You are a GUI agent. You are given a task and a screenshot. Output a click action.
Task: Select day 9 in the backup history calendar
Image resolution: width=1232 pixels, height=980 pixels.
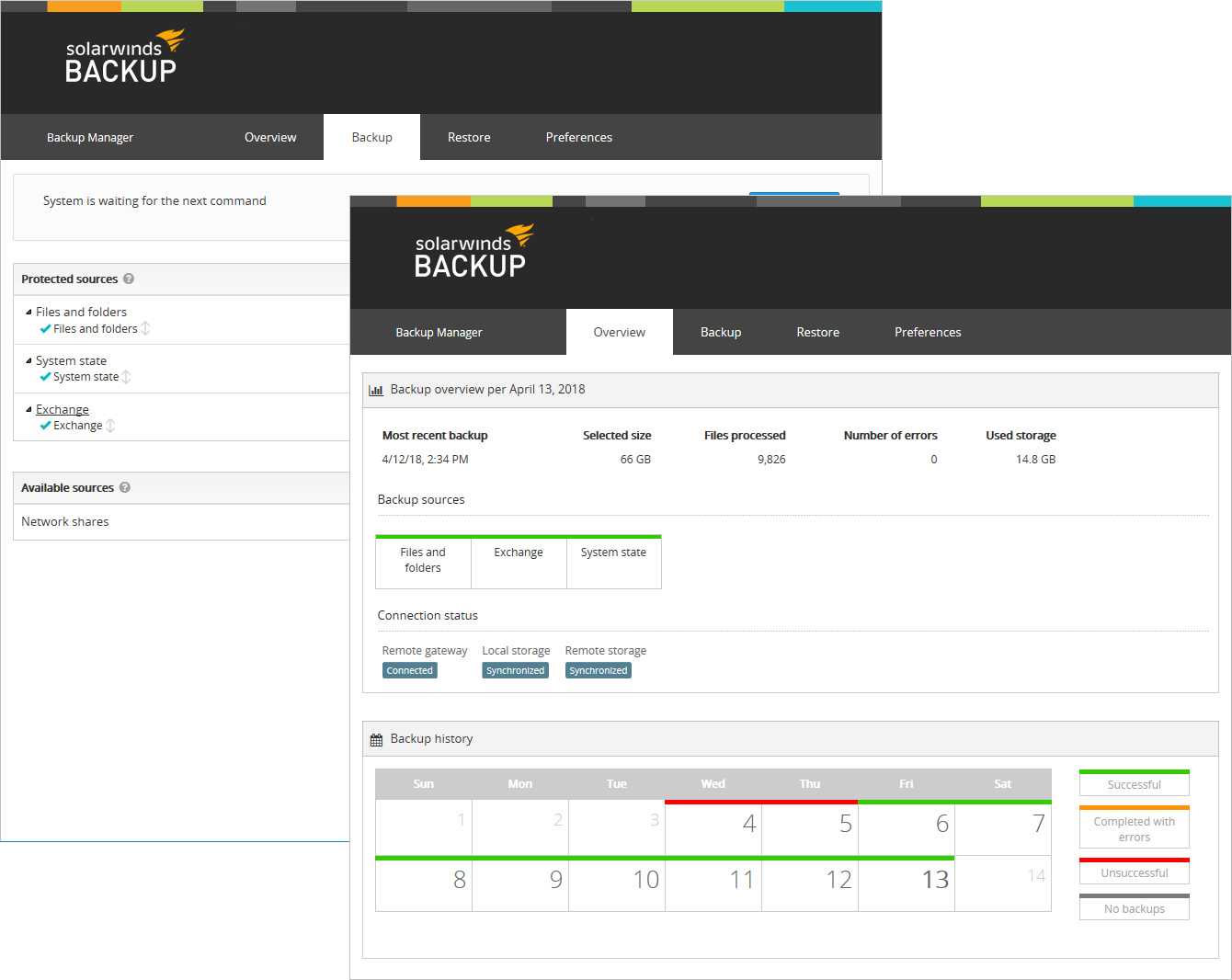(x=520, y=883)
